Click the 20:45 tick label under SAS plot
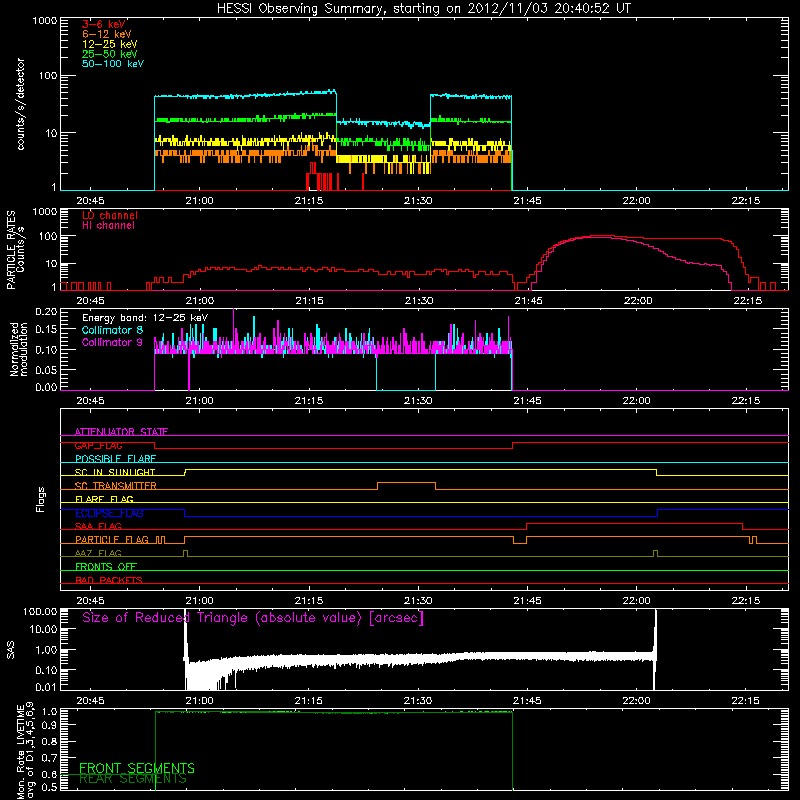800x800 pixels. [x=90, y=701]
